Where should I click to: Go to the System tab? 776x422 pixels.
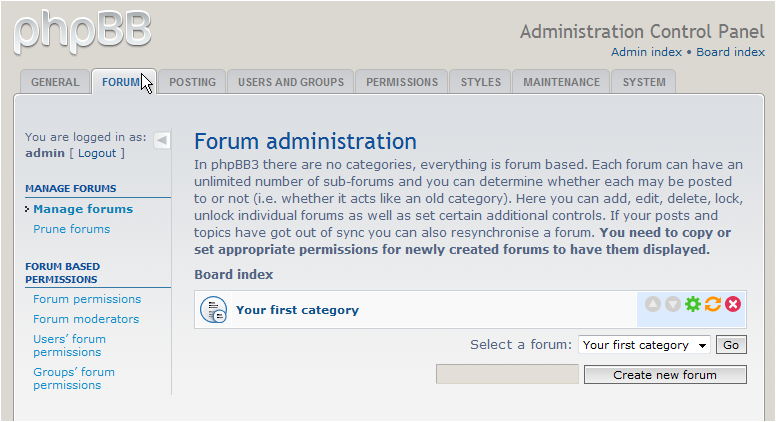click(644, 82)
